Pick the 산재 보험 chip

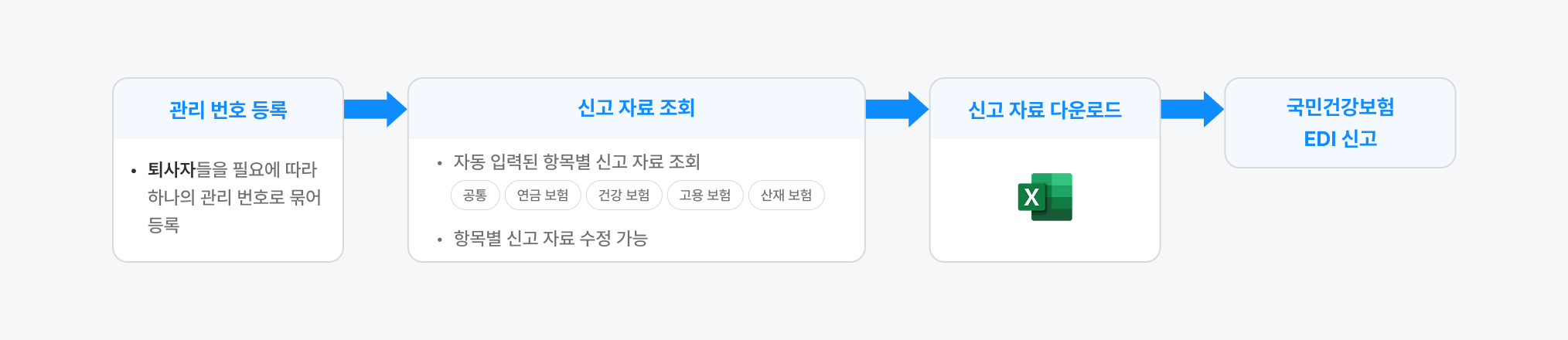pyautogui.click(x=786, y=195)
